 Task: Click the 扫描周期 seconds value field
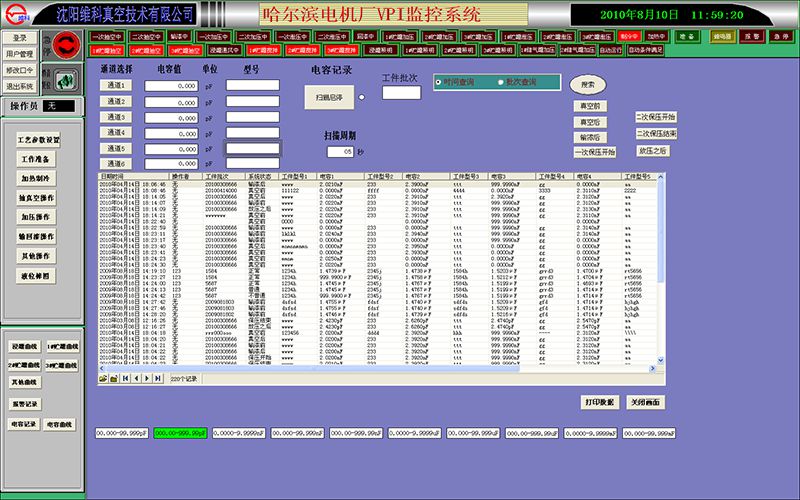pyautogui.click(x=340, y=151)
